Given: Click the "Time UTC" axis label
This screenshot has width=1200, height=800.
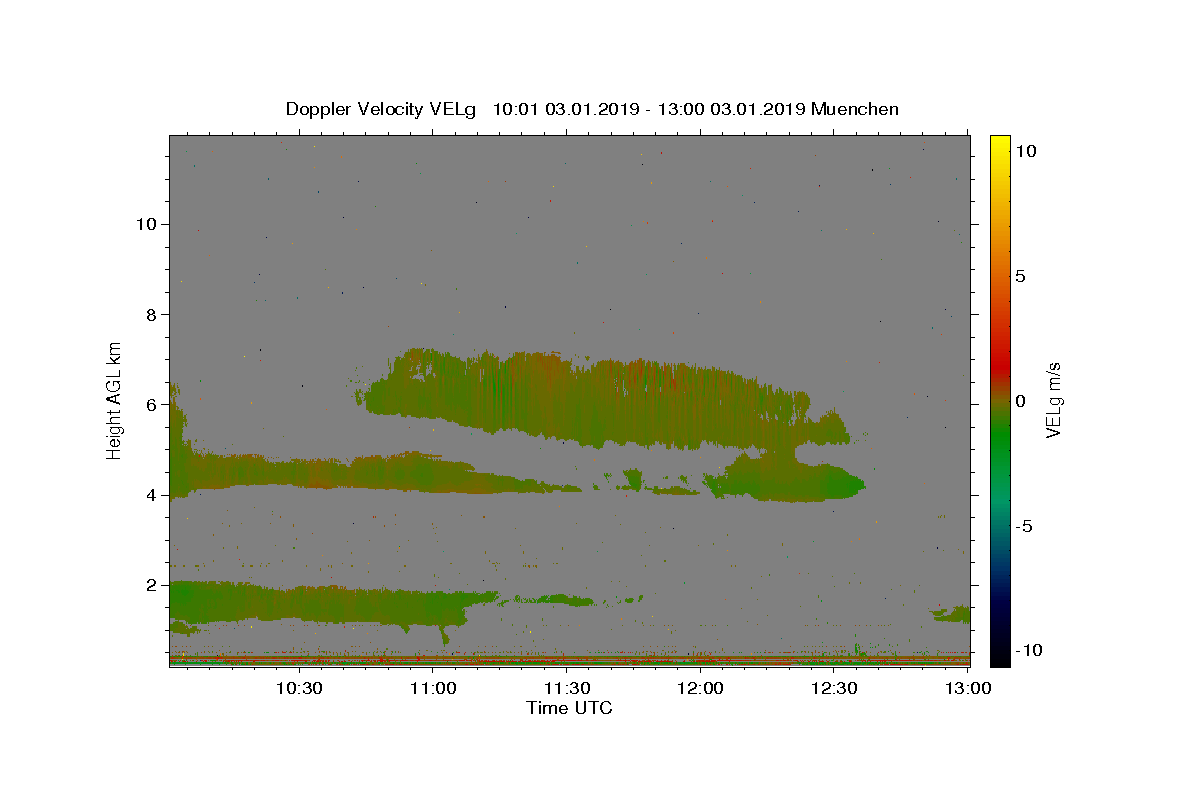Looking at the screenshot, I should click(x=569, y=708).
